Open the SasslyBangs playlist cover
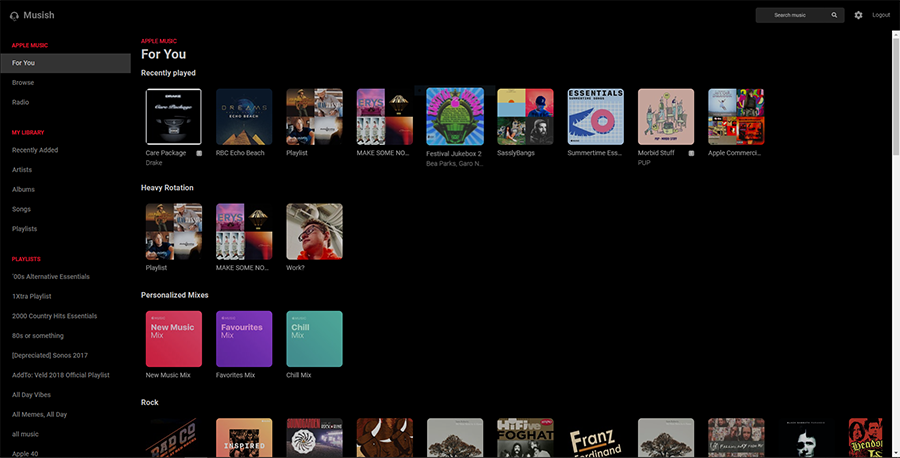 point(525,117)
